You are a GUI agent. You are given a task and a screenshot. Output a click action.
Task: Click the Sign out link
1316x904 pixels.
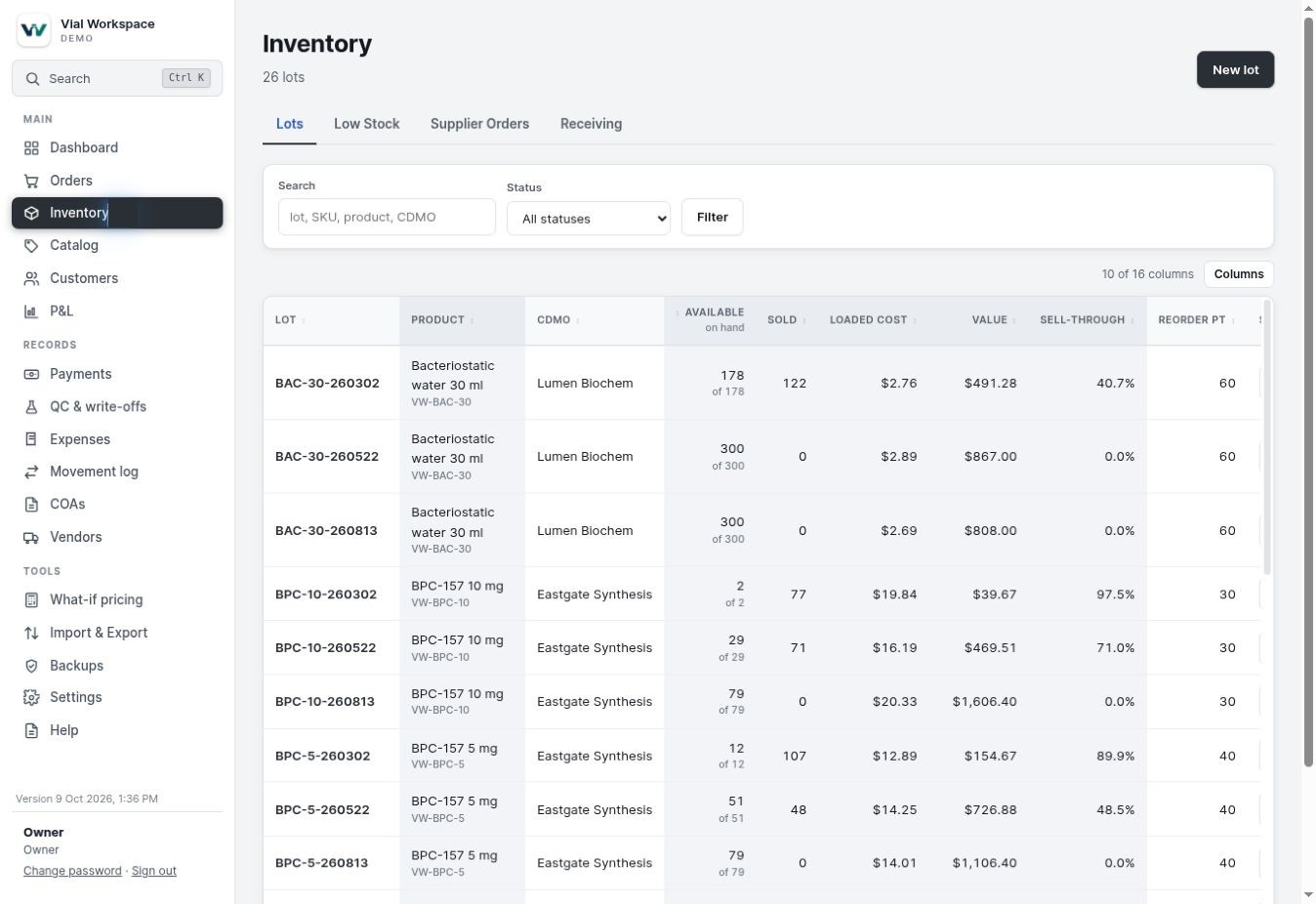click(154, 871)
